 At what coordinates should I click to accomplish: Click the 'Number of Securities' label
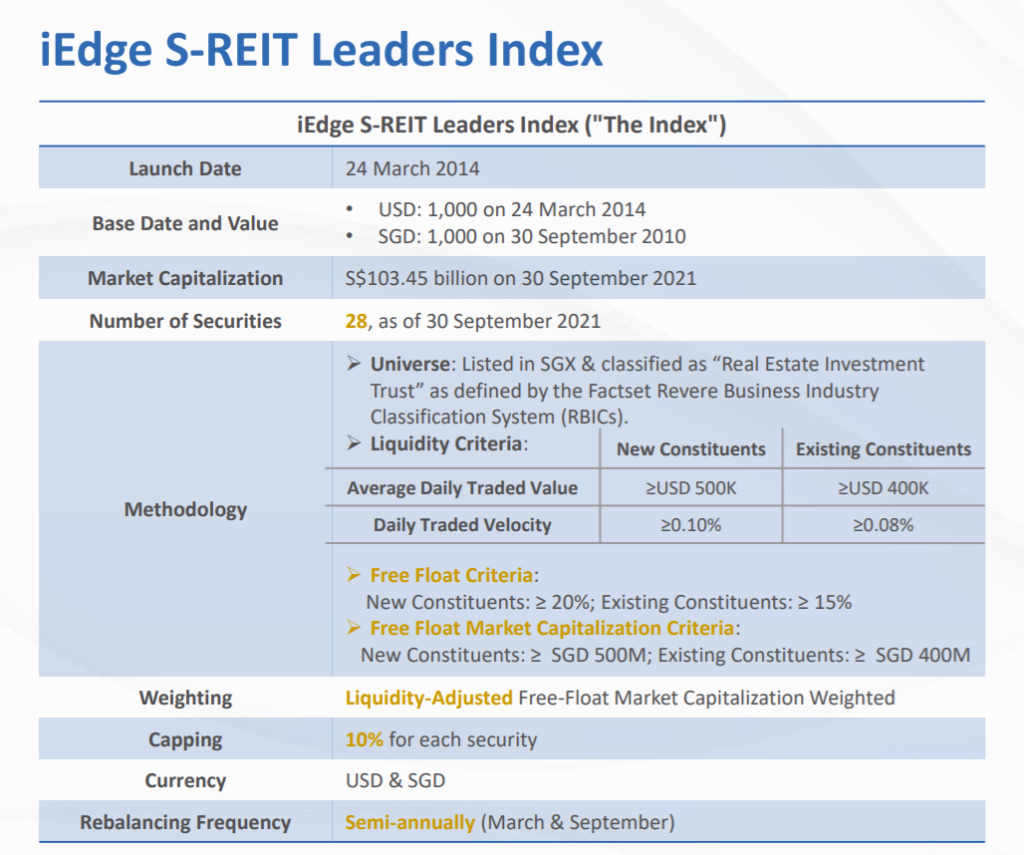coord(185,321)
